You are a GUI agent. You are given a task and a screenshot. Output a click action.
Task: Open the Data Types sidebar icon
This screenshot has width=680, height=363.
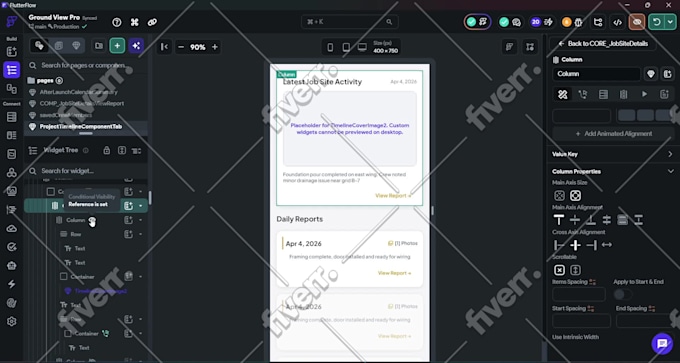click(12, 135)
